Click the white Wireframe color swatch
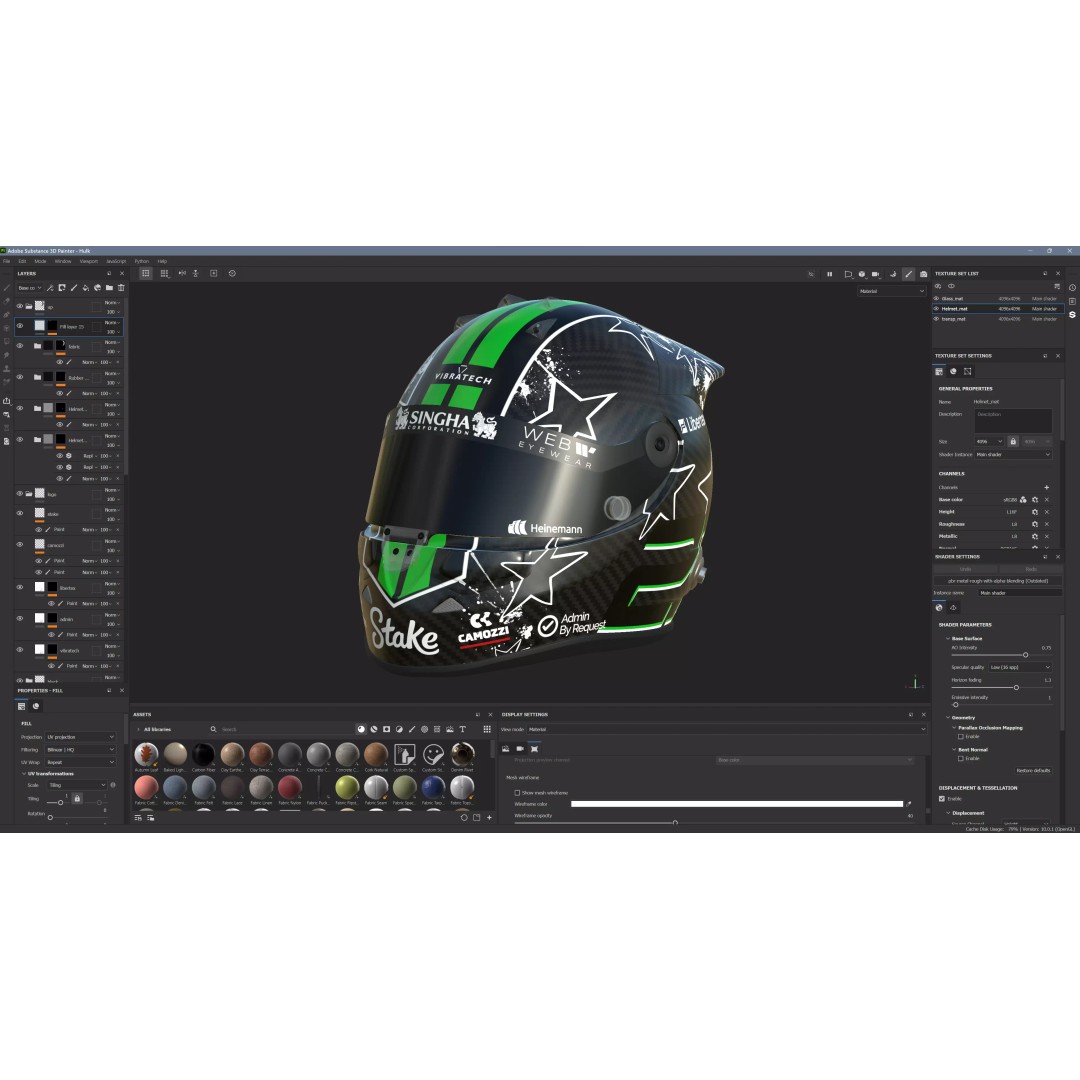Image resolution: width=1080 pixels, height=1080 pixels. pyautogui.click(x=737, y=804)
